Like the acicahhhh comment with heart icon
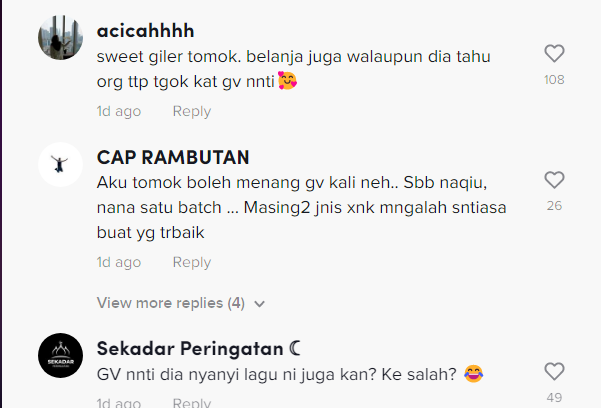Image resolution: width=601 pixels, height=408 pixels. [x=554, y=53]
